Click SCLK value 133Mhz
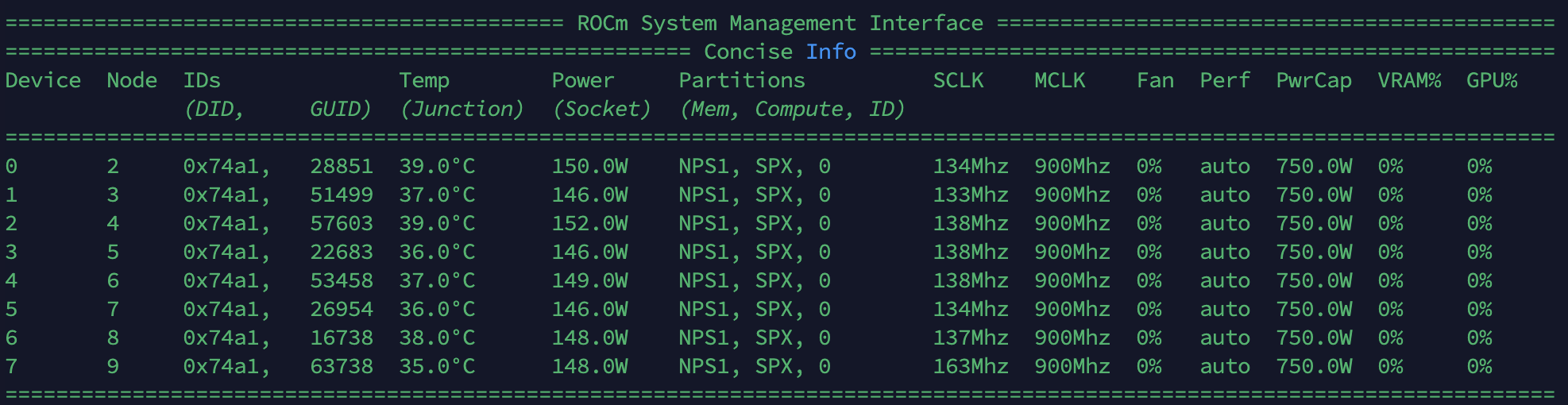1568x405 pixels. [x=971, y=195]
